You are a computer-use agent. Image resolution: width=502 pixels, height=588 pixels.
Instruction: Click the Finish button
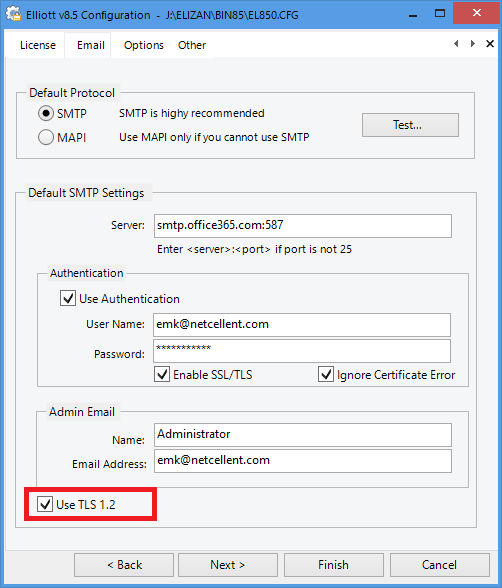[x=334, y=565]
